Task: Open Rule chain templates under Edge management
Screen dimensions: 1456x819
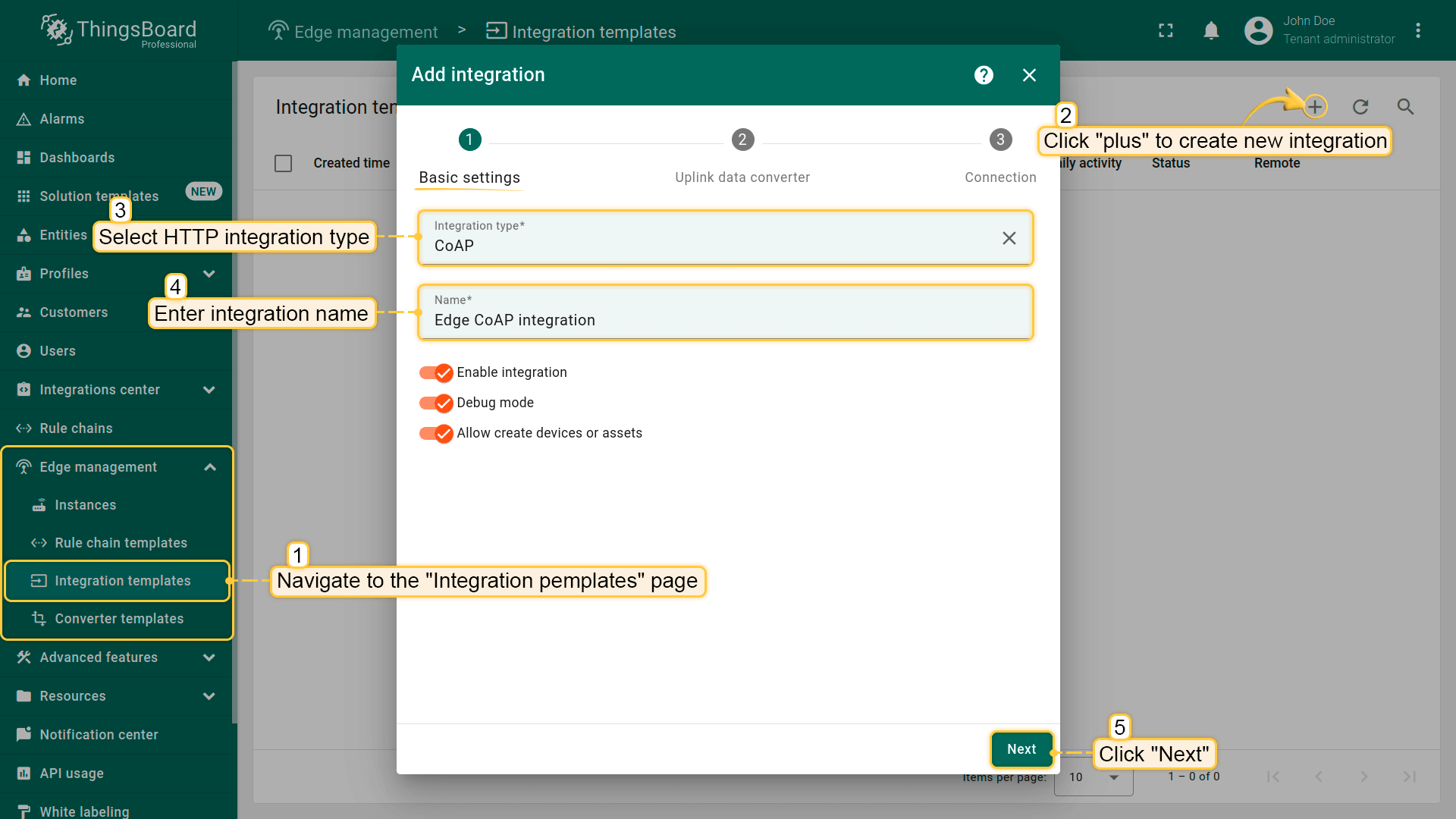Action: click(x=118, y=543)
